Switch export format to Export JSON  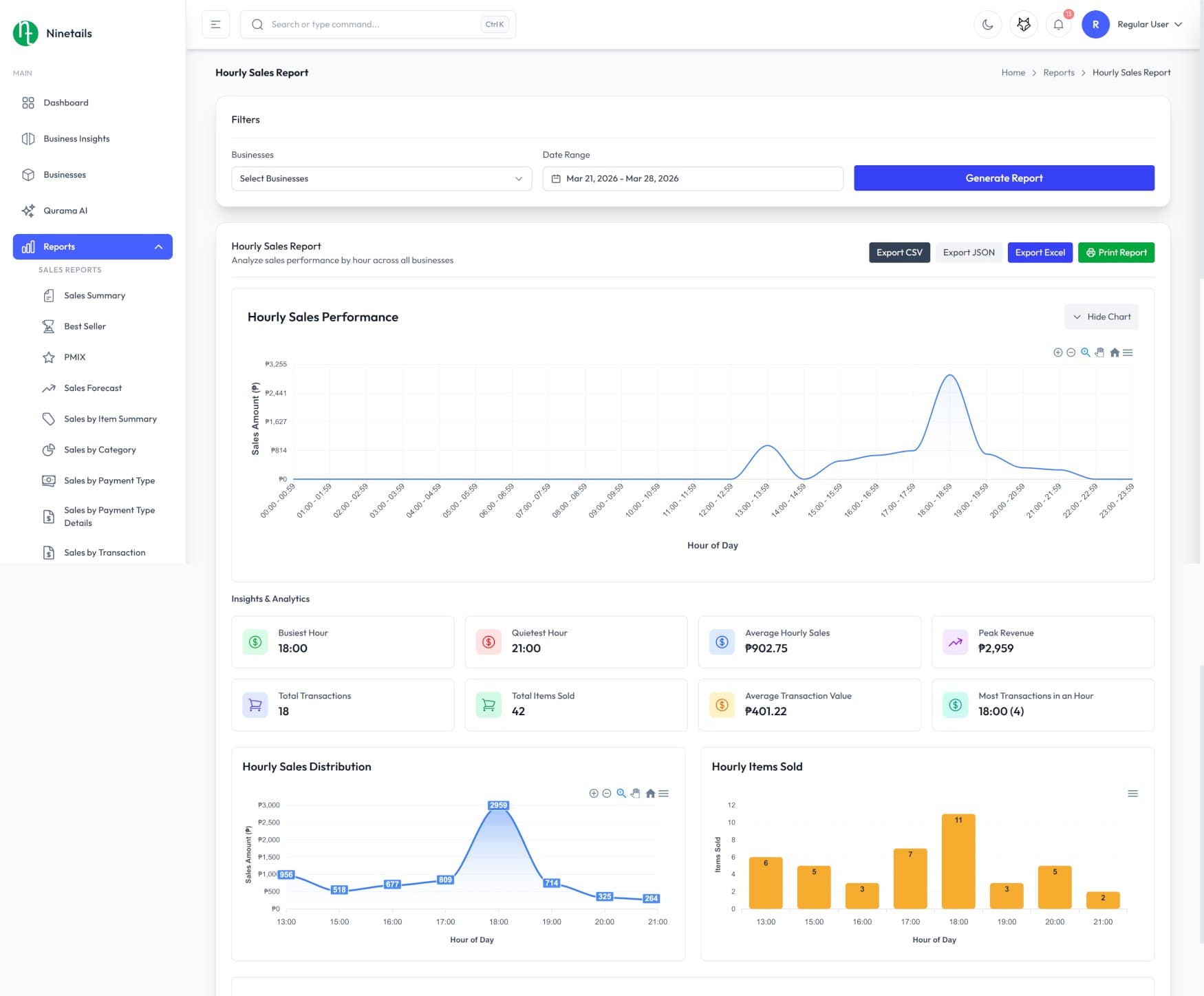(x=968, y=252)
